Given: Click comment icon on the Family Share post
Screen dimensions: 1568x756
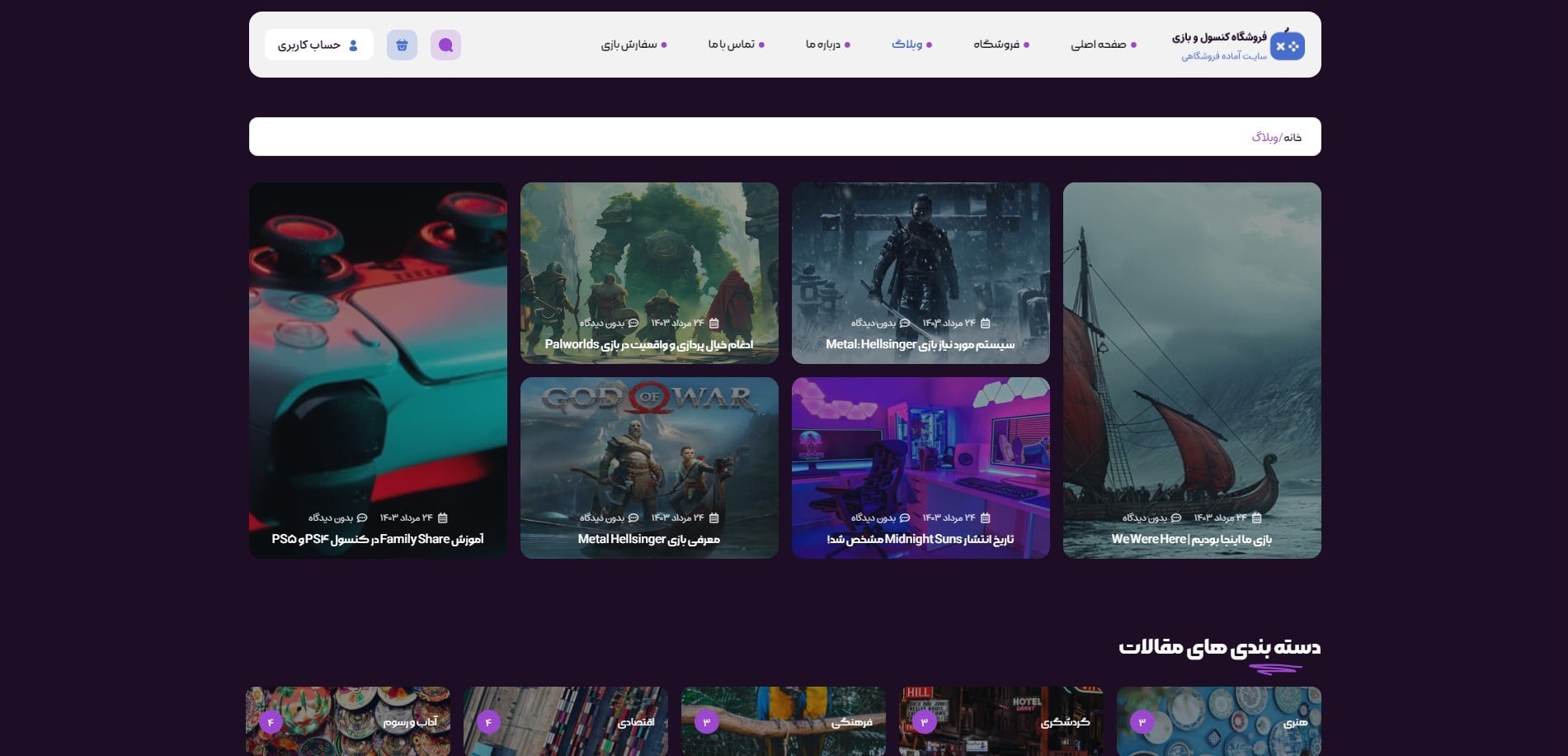Looking at the screenshot, I should click(362, 517).
